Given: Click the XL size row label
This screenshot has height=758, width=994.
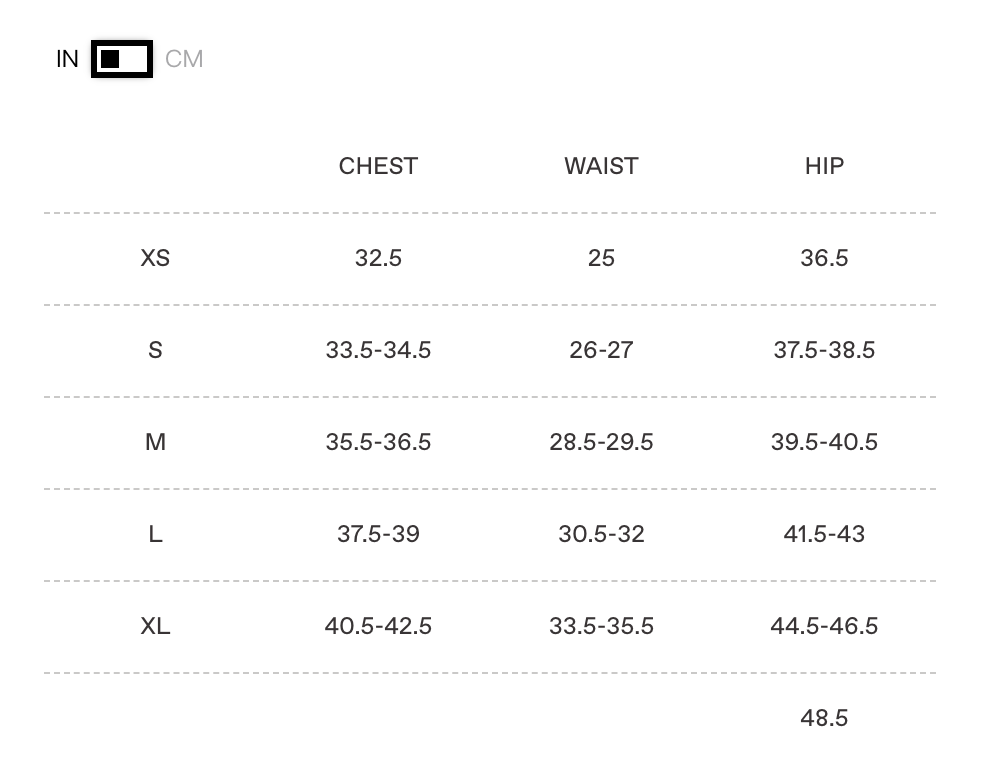Looking at the screenshot, I should (x=155, y=626).
